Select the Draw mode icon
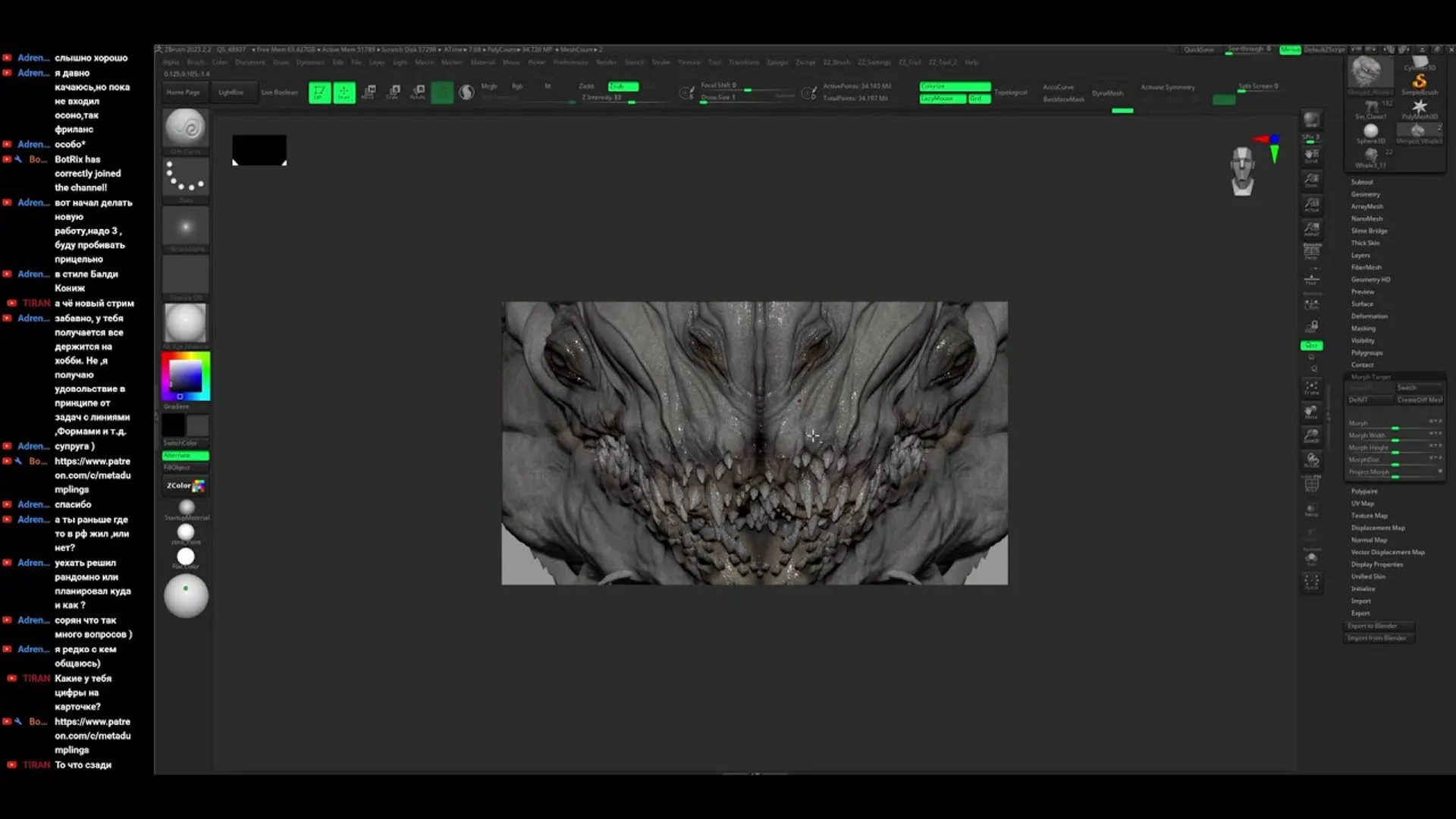This screenshot has width=1456, height=819. [344, 93]
